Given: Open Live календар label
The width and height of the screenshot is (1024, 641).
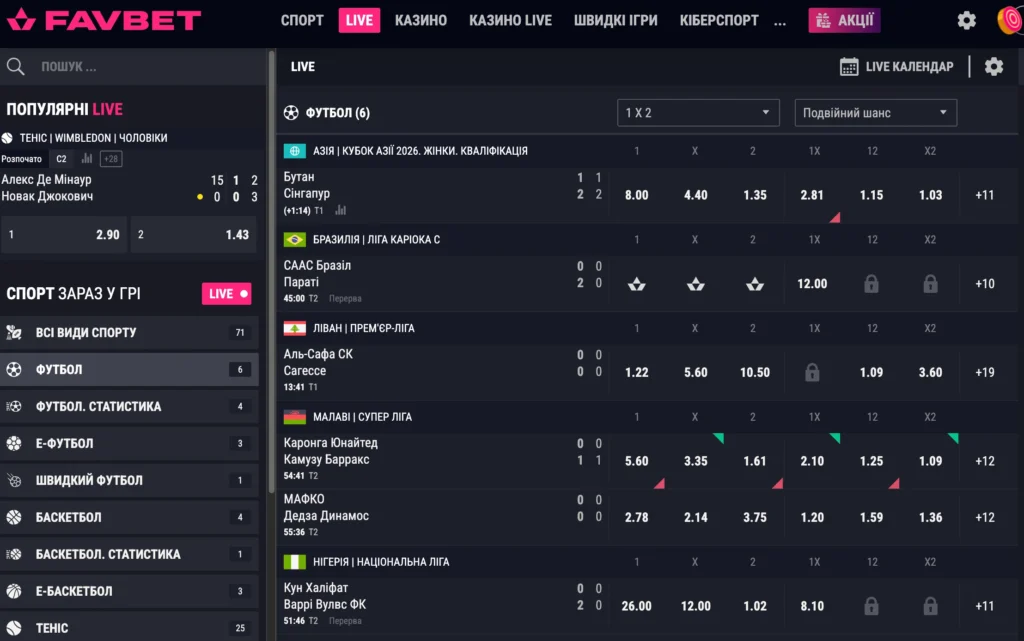Looking at the screenshot, I should coord(909,67).
